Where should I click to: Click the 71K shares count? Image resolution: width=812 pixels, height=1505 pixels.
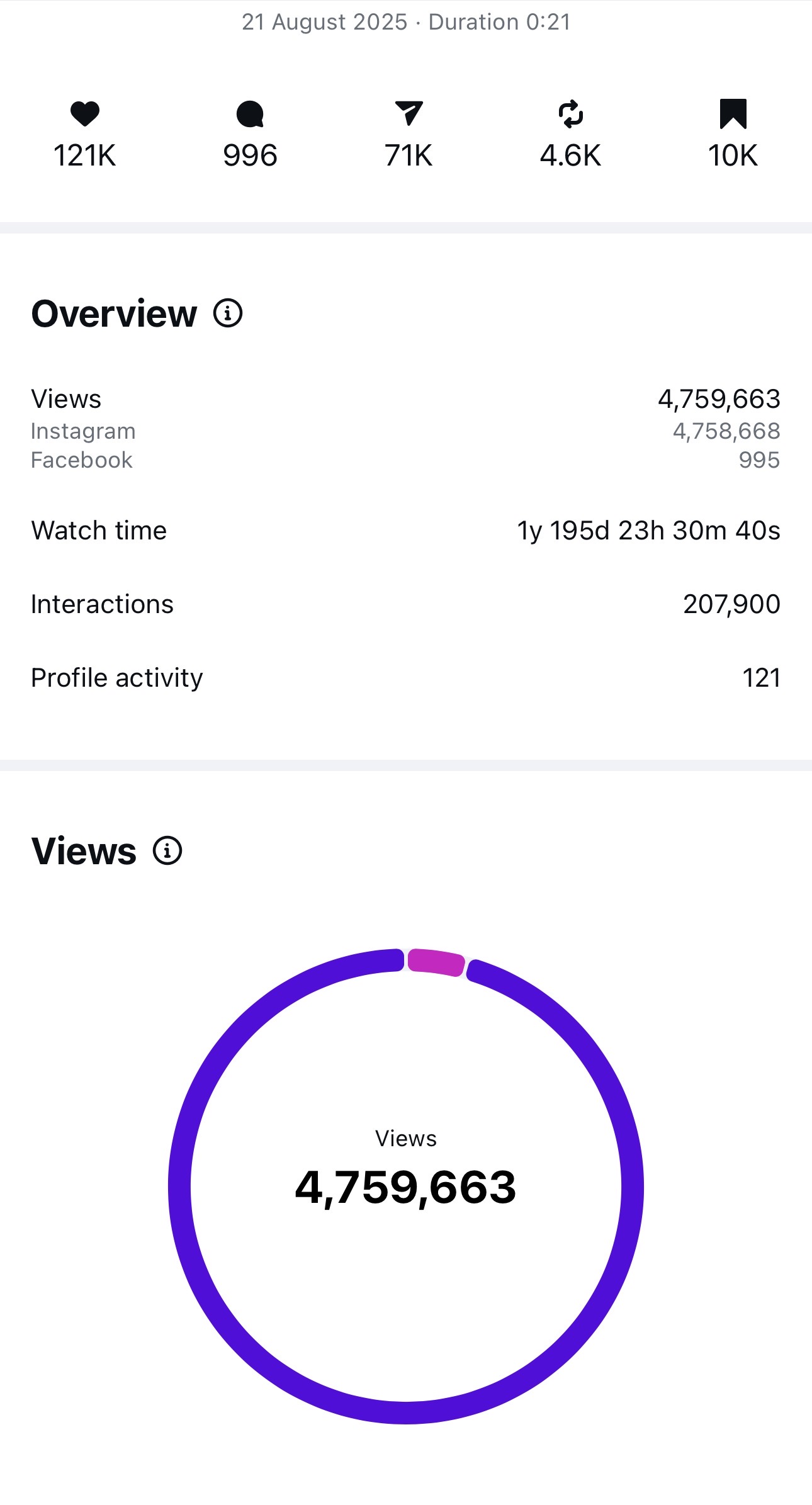409,155
